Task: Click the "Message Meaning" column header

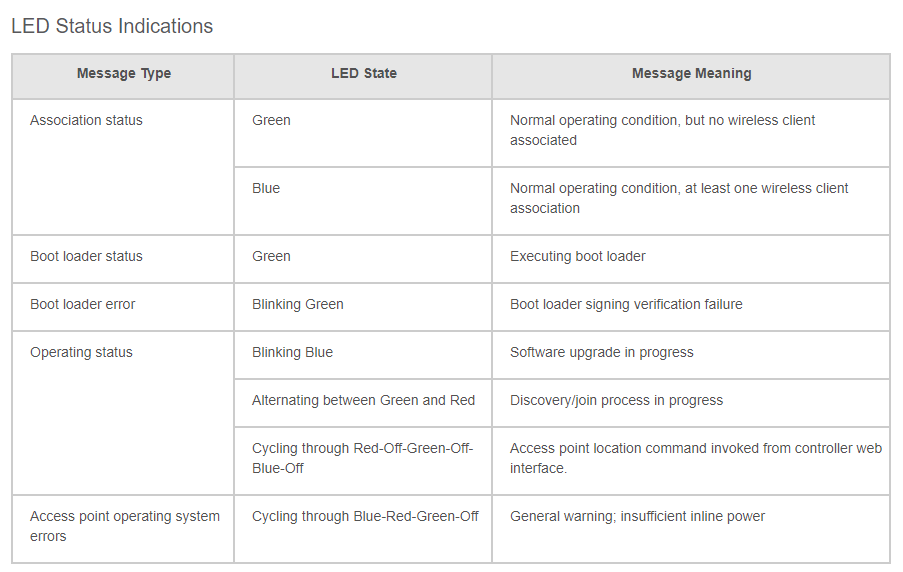Action: (x=691, y=73)
